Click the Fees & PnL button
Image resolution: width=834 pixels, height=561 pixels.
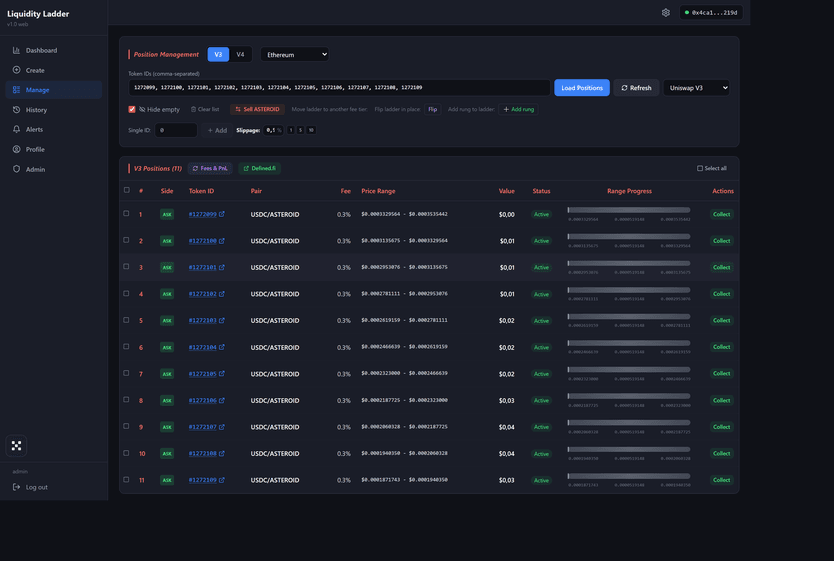pos(210,169)
